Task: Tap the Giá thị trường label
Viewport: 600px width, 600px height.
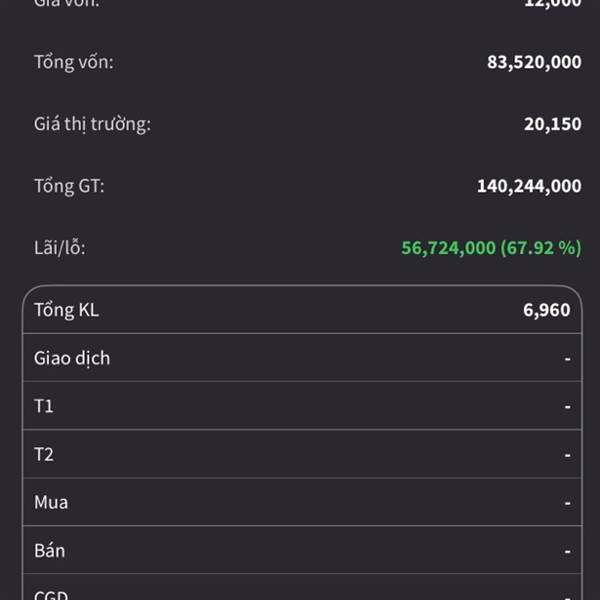Action: point(92,124)
